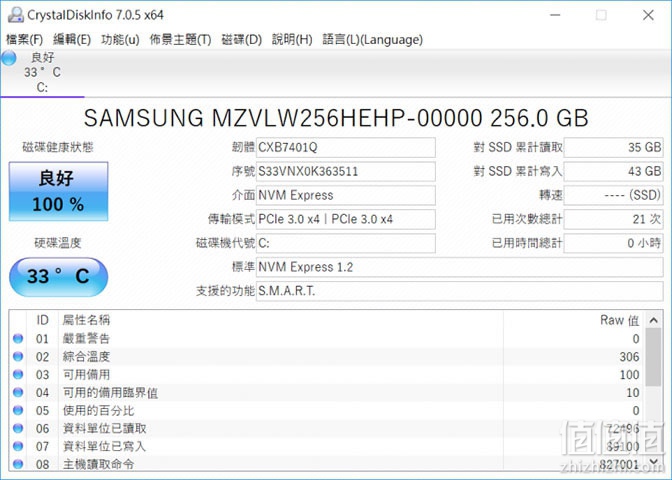672x480 pixels.
Task: Click the firmware field CXB7401Q
Action: [x=346, y=147]
